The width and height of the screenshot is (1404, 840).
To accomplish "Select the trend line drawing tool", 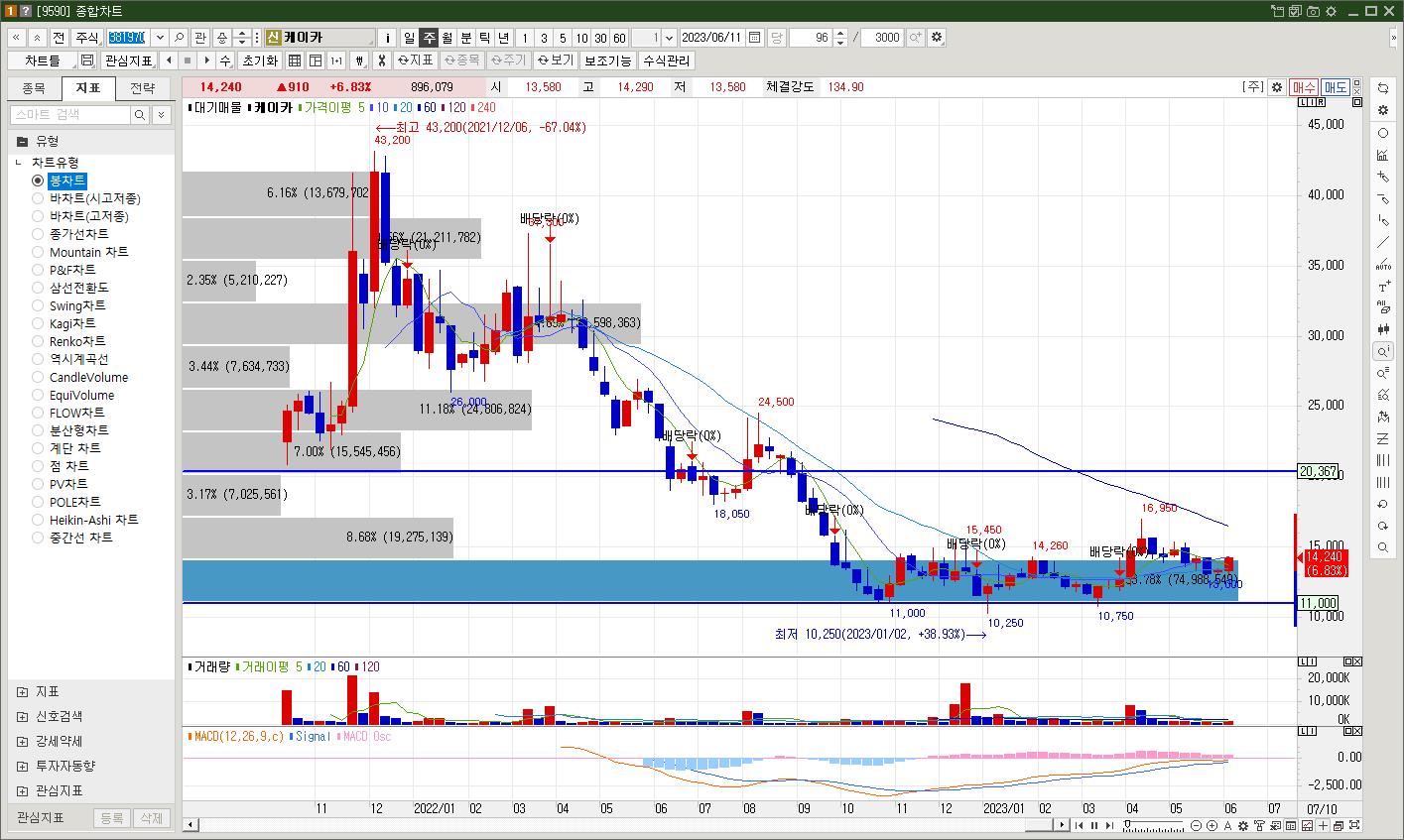I will [x=1383, y=243].
